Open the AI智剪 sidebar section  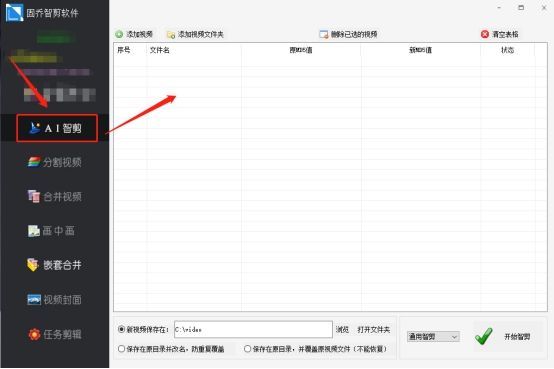(57, 128)
